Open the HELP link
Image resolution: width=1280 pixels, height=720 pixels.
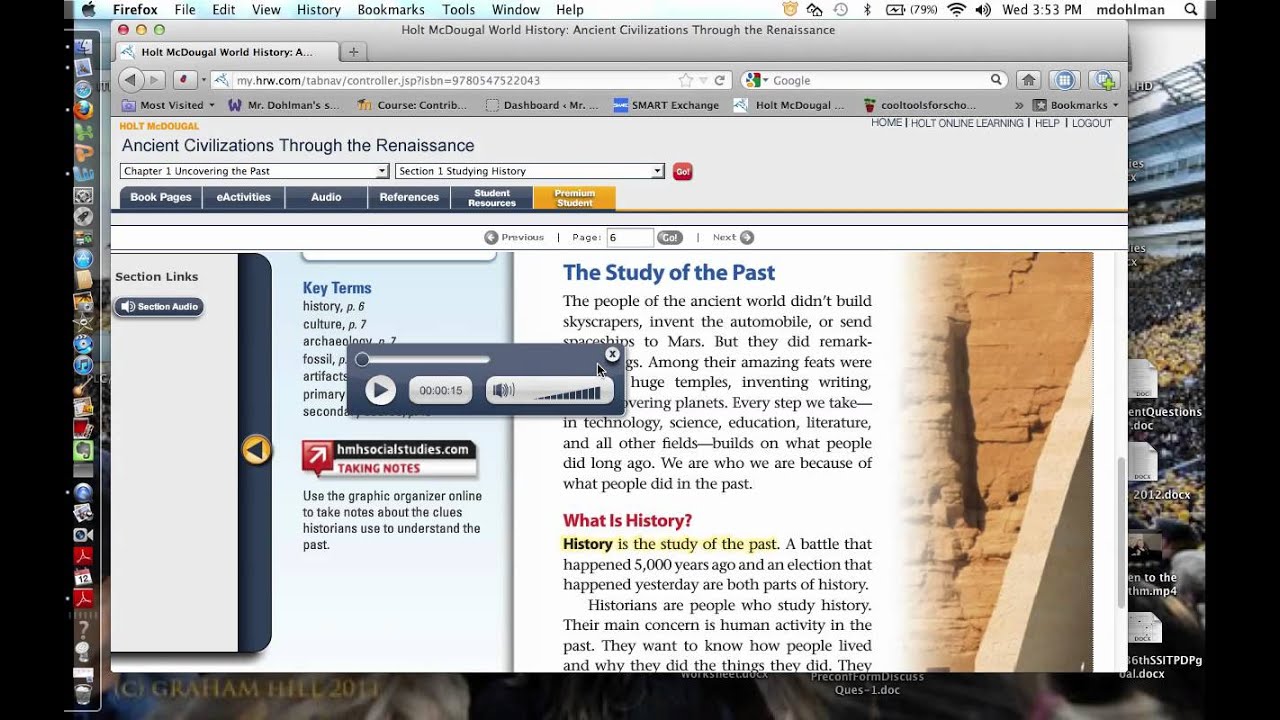(x=1047, y=123)
